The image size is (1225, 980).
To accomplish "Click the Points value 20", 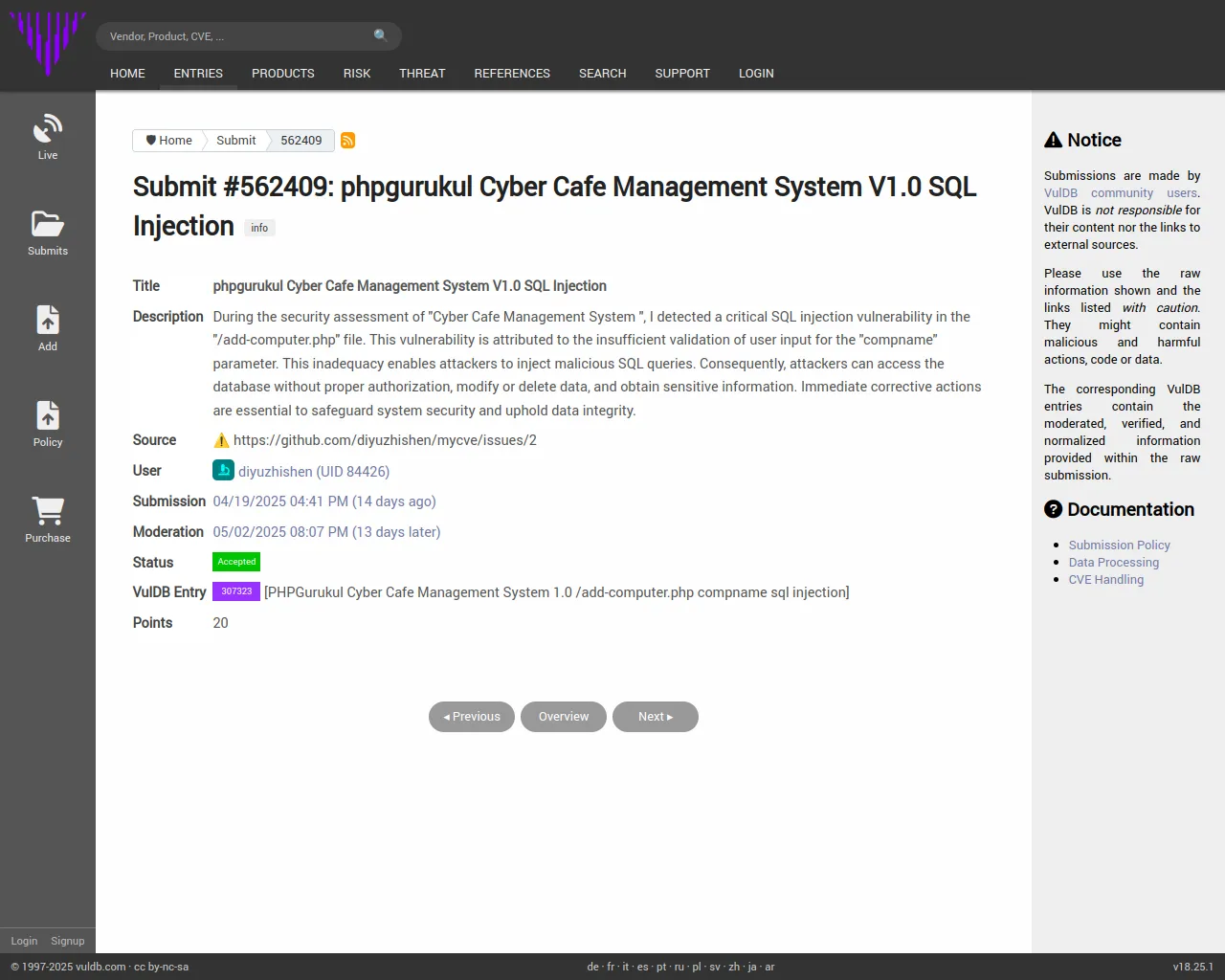I will coord(220,623).
